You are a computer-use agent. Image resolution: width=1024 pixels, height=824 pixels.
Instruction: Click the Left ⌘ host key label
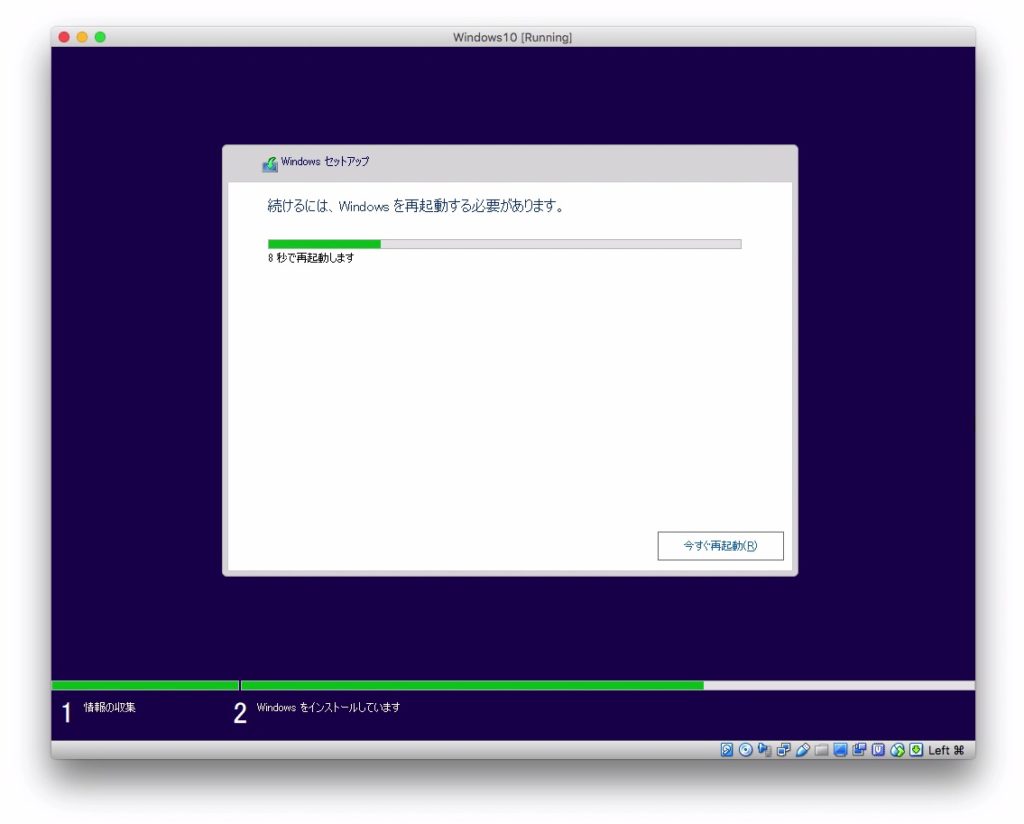pyautogui.click(x=946, y=750)
